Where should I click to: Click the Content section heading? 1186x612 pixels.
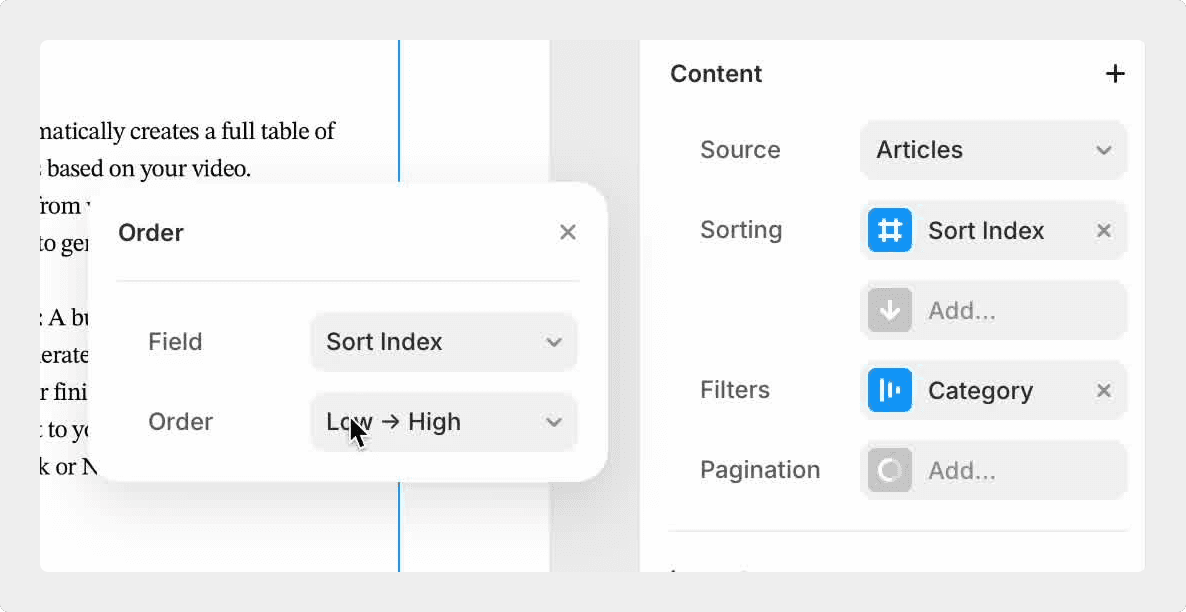(716, 74)
